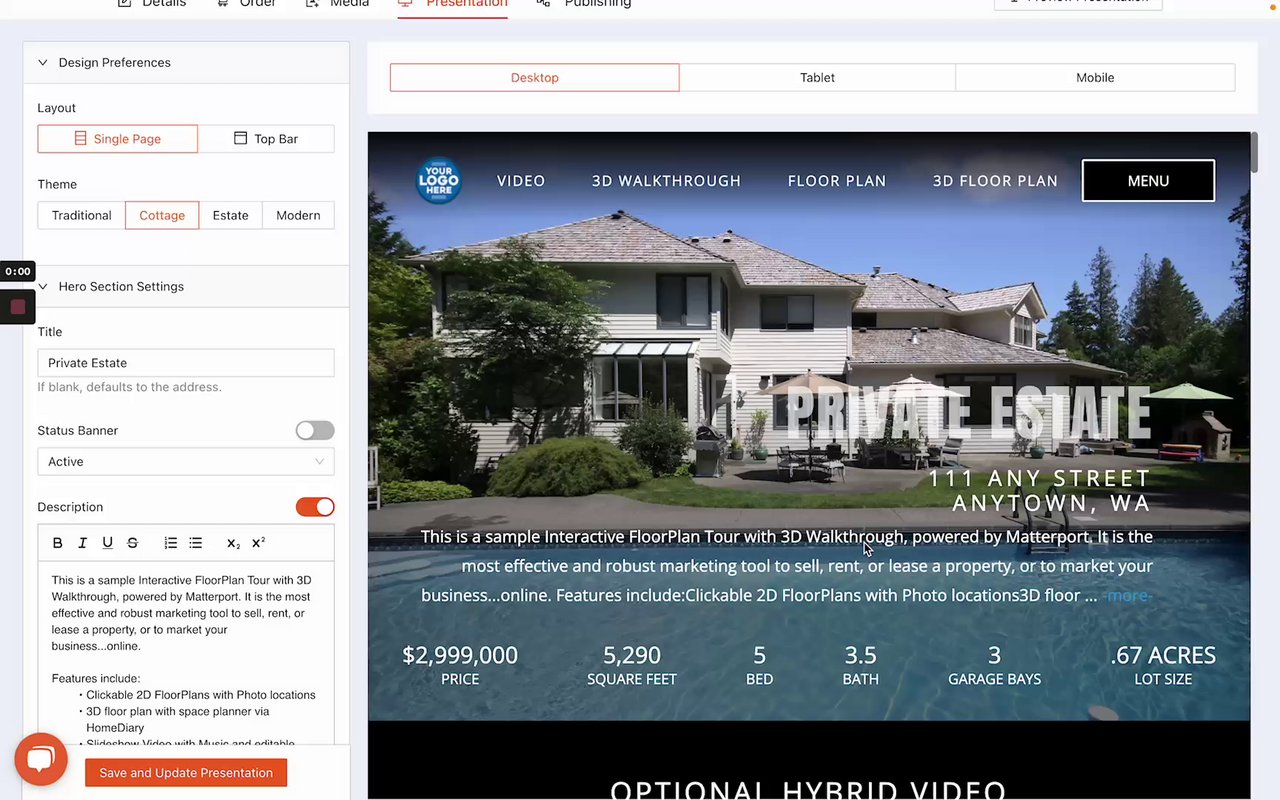This screenshot has height=800, width=1280.
Task: Choose the Estate theme
Action: (x=230, y=215)
